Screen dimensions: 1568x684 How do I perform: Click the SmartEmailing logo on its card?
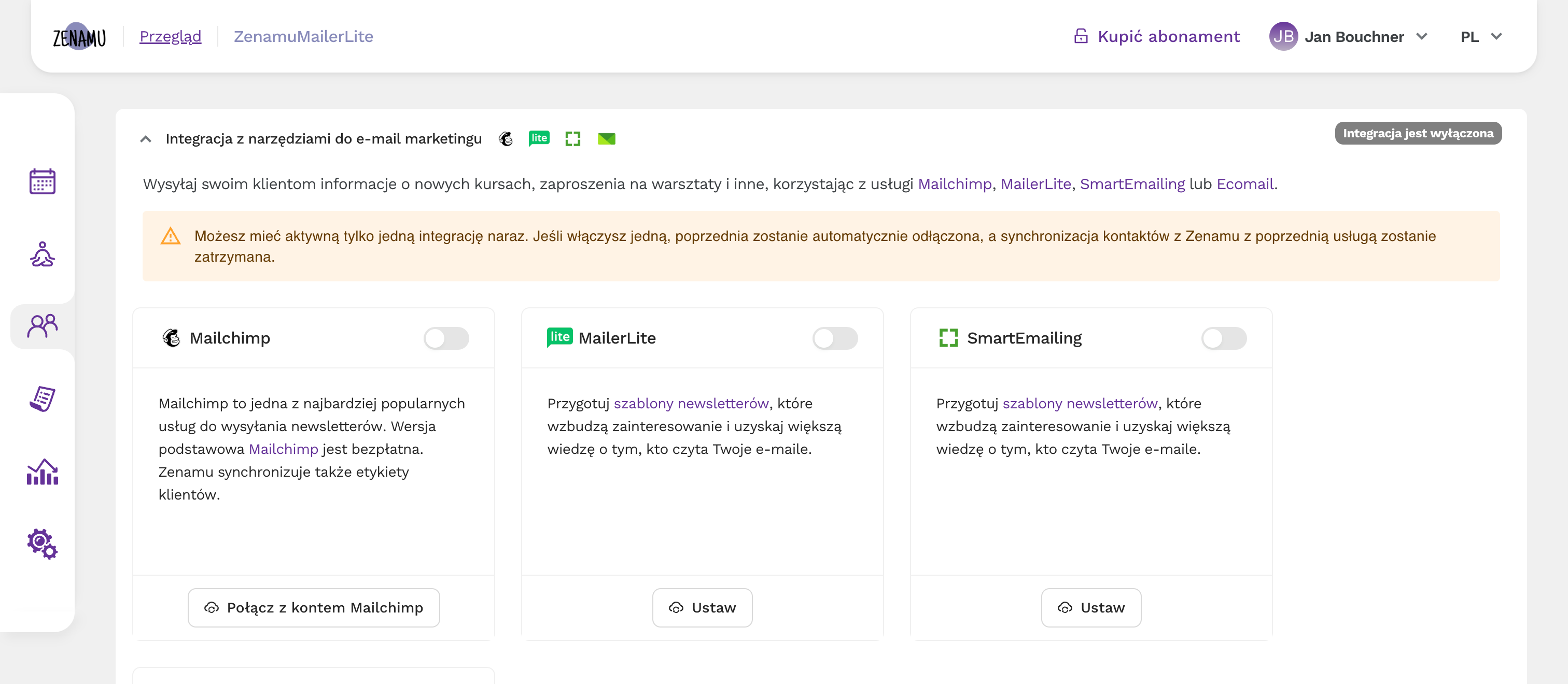pos(948,338)
